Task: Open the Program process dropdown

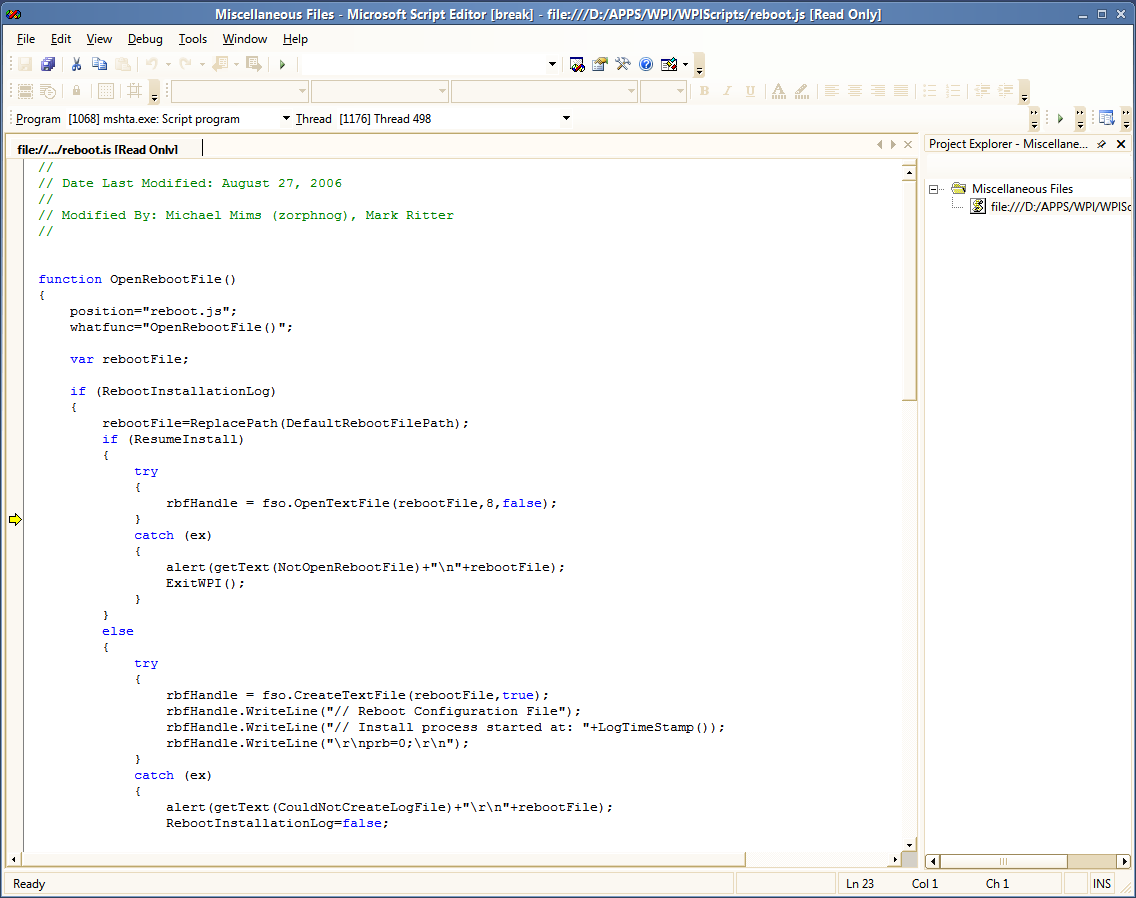Action: tap(286, 118)
